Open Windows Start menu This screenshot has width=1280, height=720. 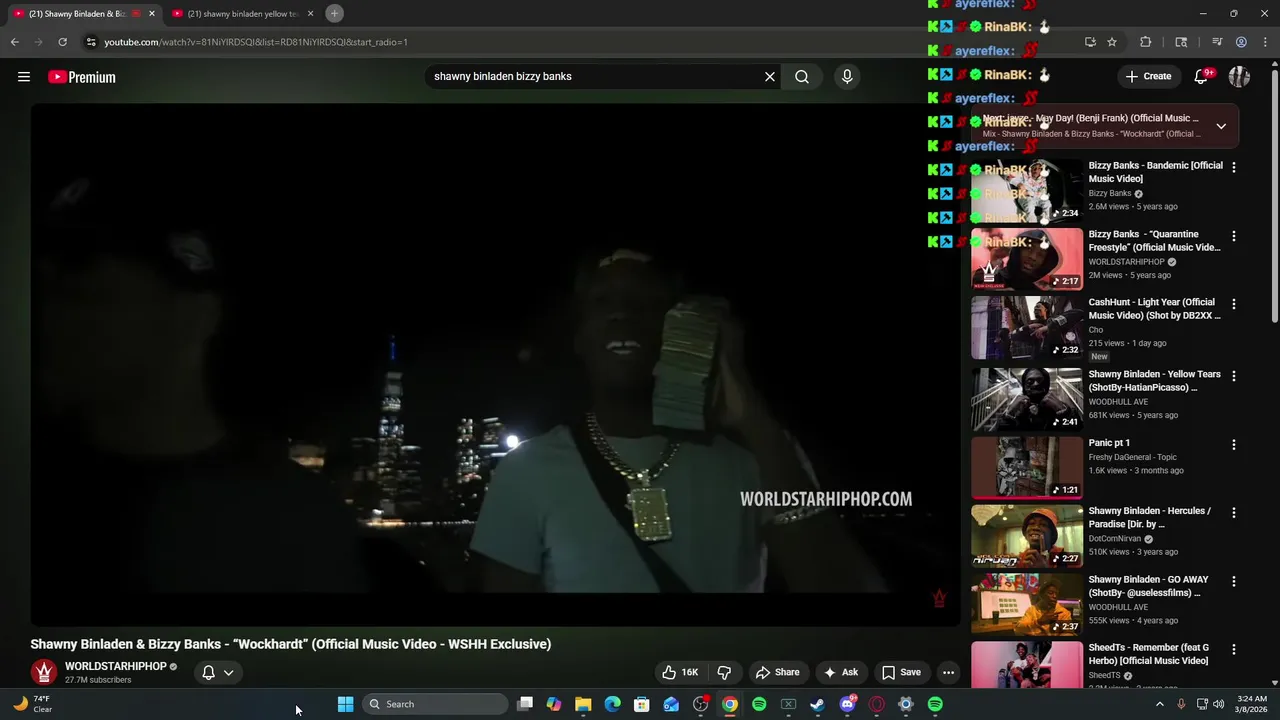click(x=345, y=704)
